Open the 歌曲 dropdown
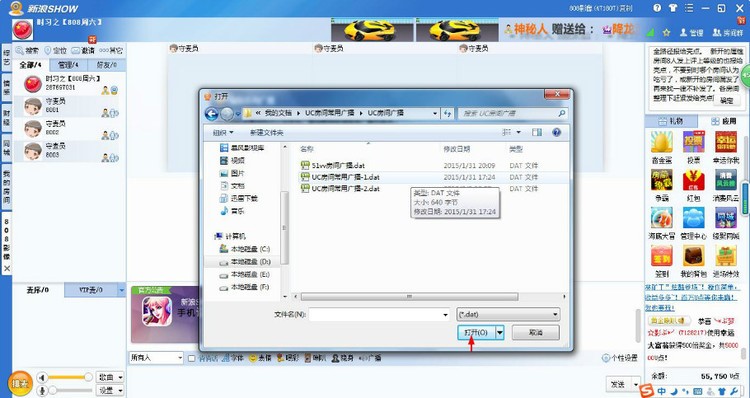 pyautogui.click(x=110, y=377)
